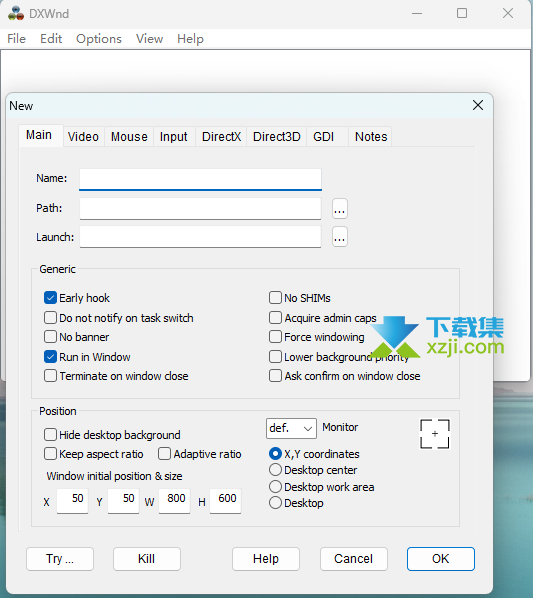Select Desktop work area radio button

275,487
